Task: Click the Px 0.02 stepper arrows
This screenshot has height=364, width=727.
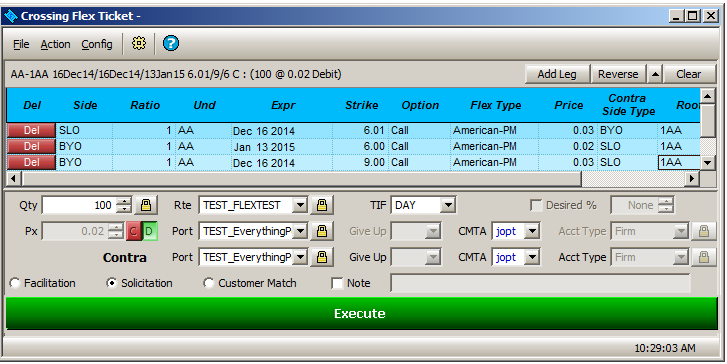Action: click(x=115, y=231)
